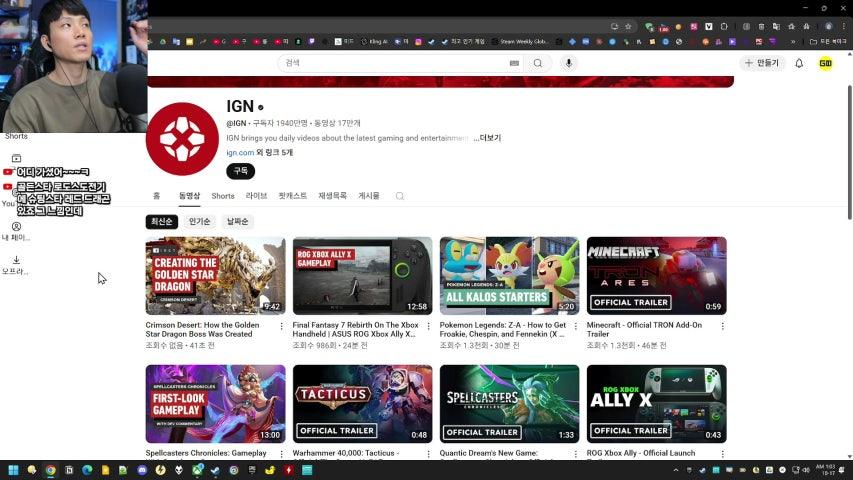The image size is (853, 480).
Task: Activate voice search microphone icon
Action: [568, 63]
